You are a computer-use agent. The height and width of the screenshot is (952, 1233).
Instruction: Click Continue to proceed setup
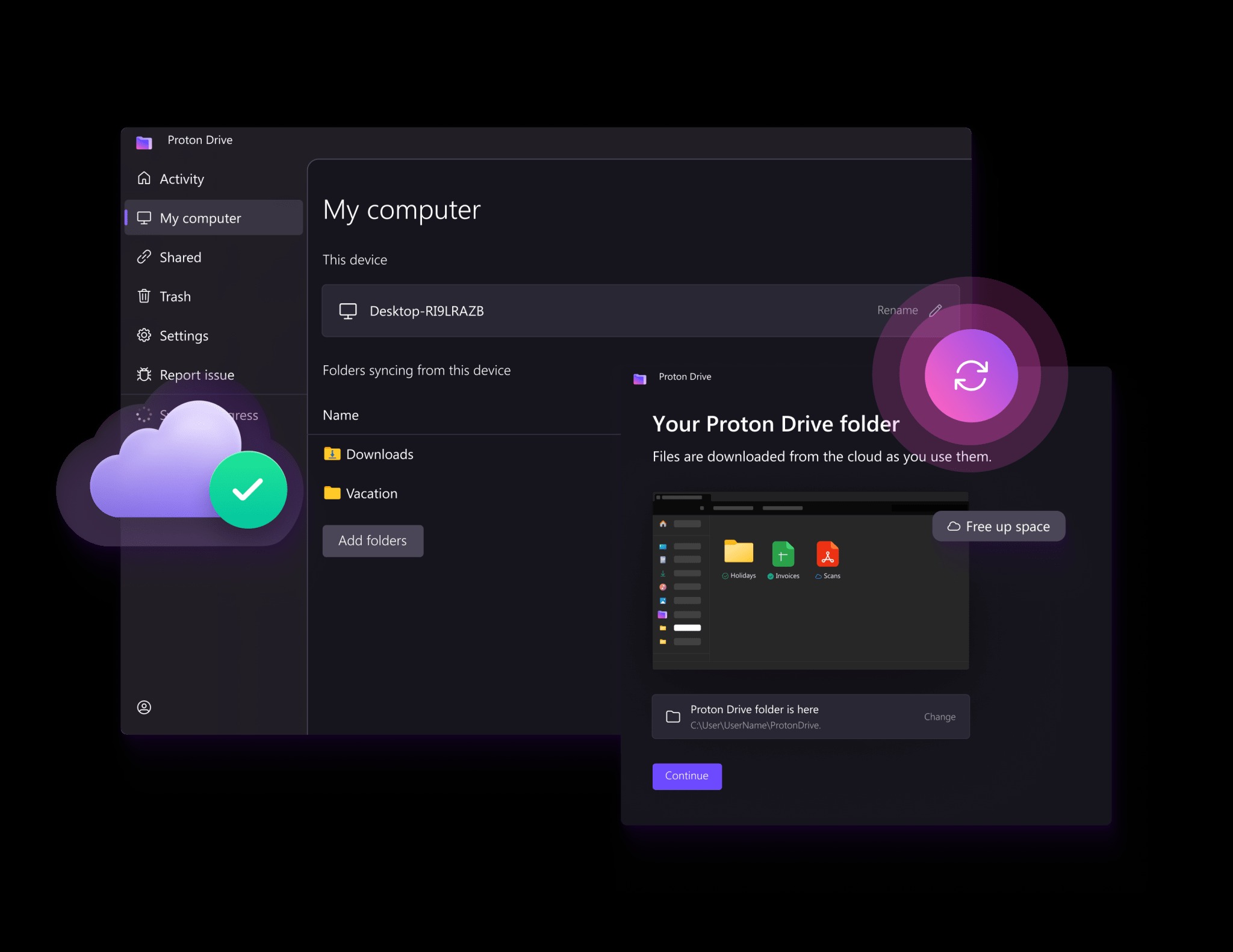(x=687, y=775)
